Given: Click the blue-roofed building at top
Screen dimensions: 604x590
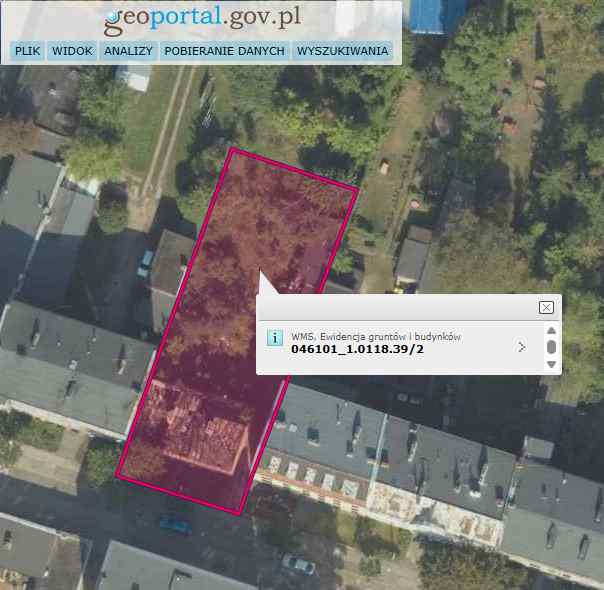Looking at the screenshot, I should pyautogui.click(x=433, y=15).
